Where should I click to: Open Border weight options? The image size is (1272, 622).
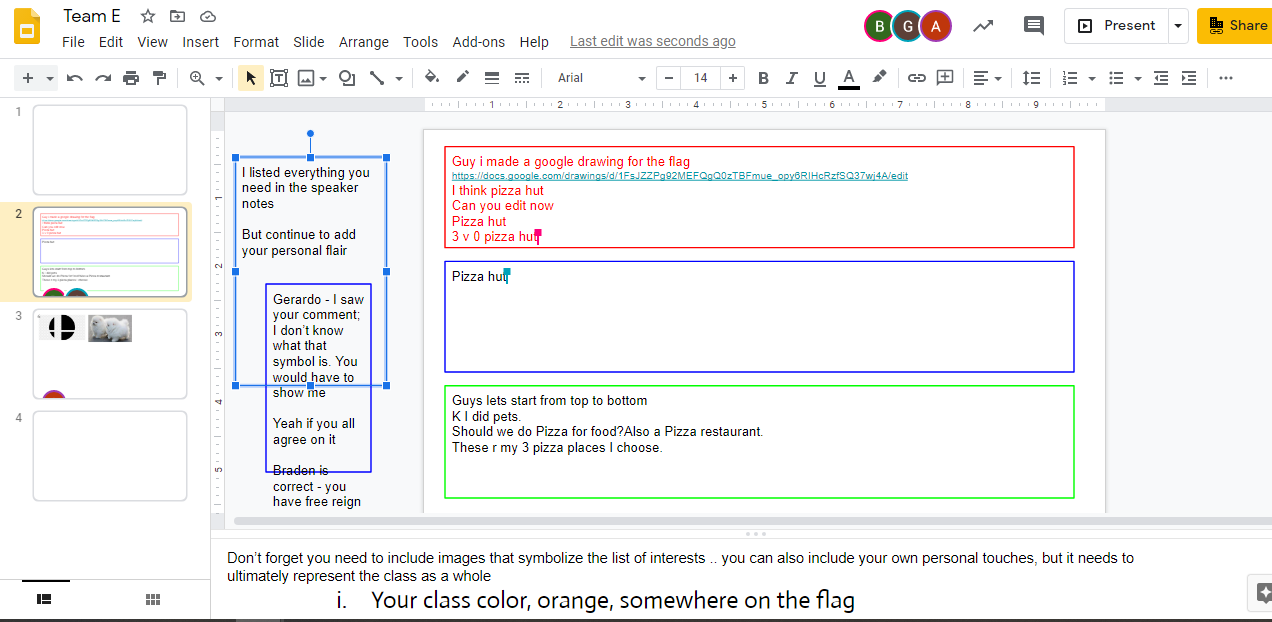pyautogui.click(x=492, y=78)
